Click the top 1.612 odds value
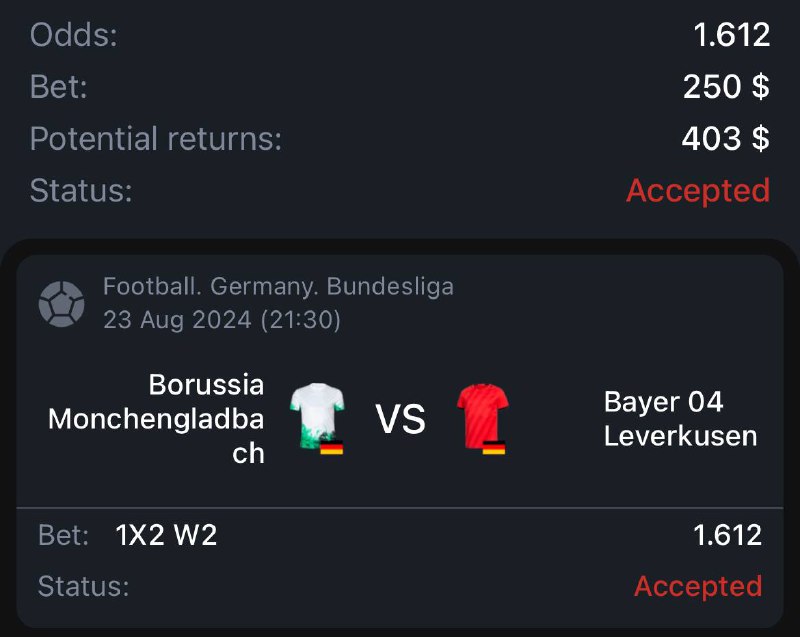Screen dimensions: 800x637 731,35
